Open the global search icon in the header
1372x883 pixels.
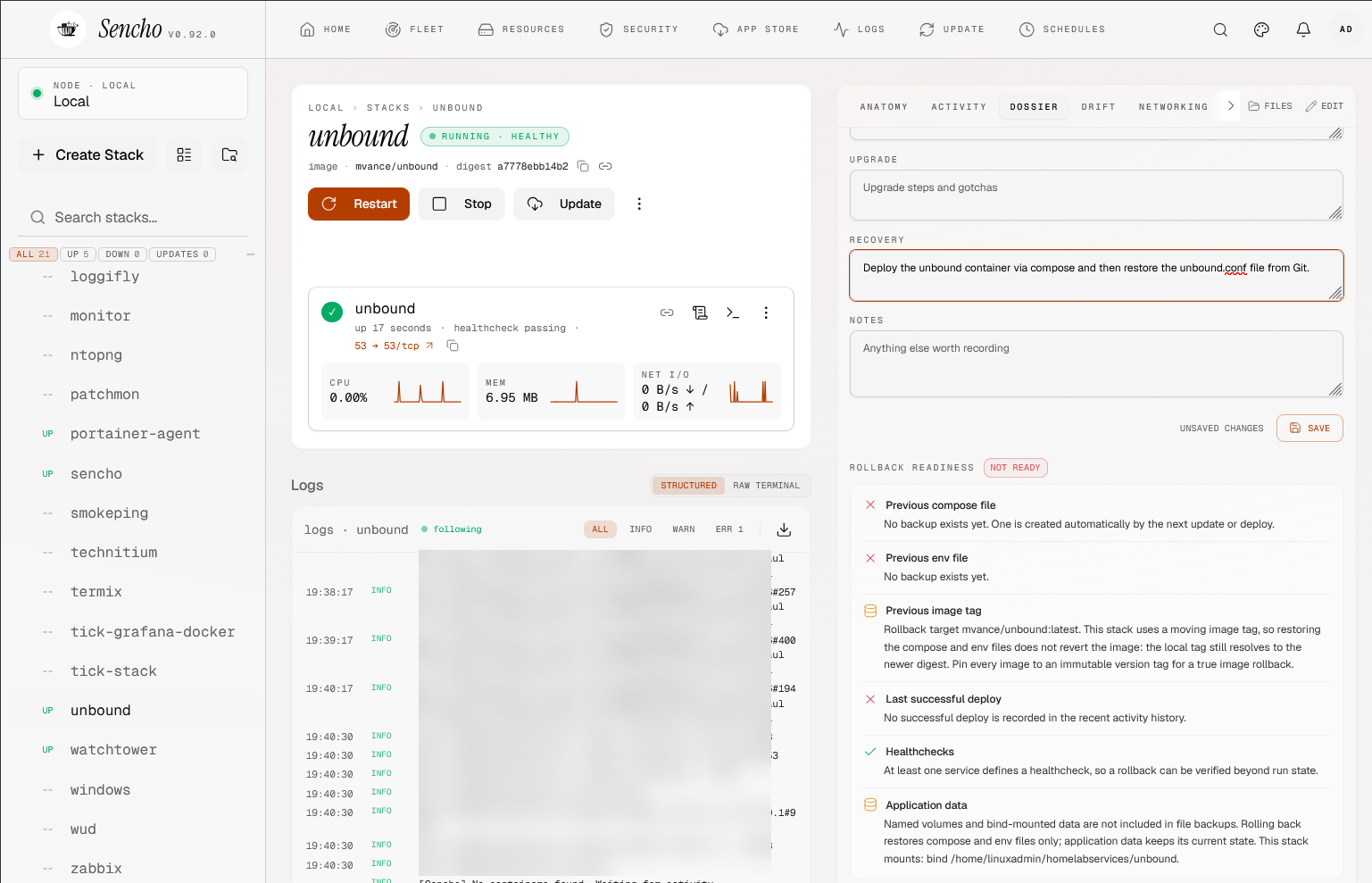click(x=1220, y=29)
